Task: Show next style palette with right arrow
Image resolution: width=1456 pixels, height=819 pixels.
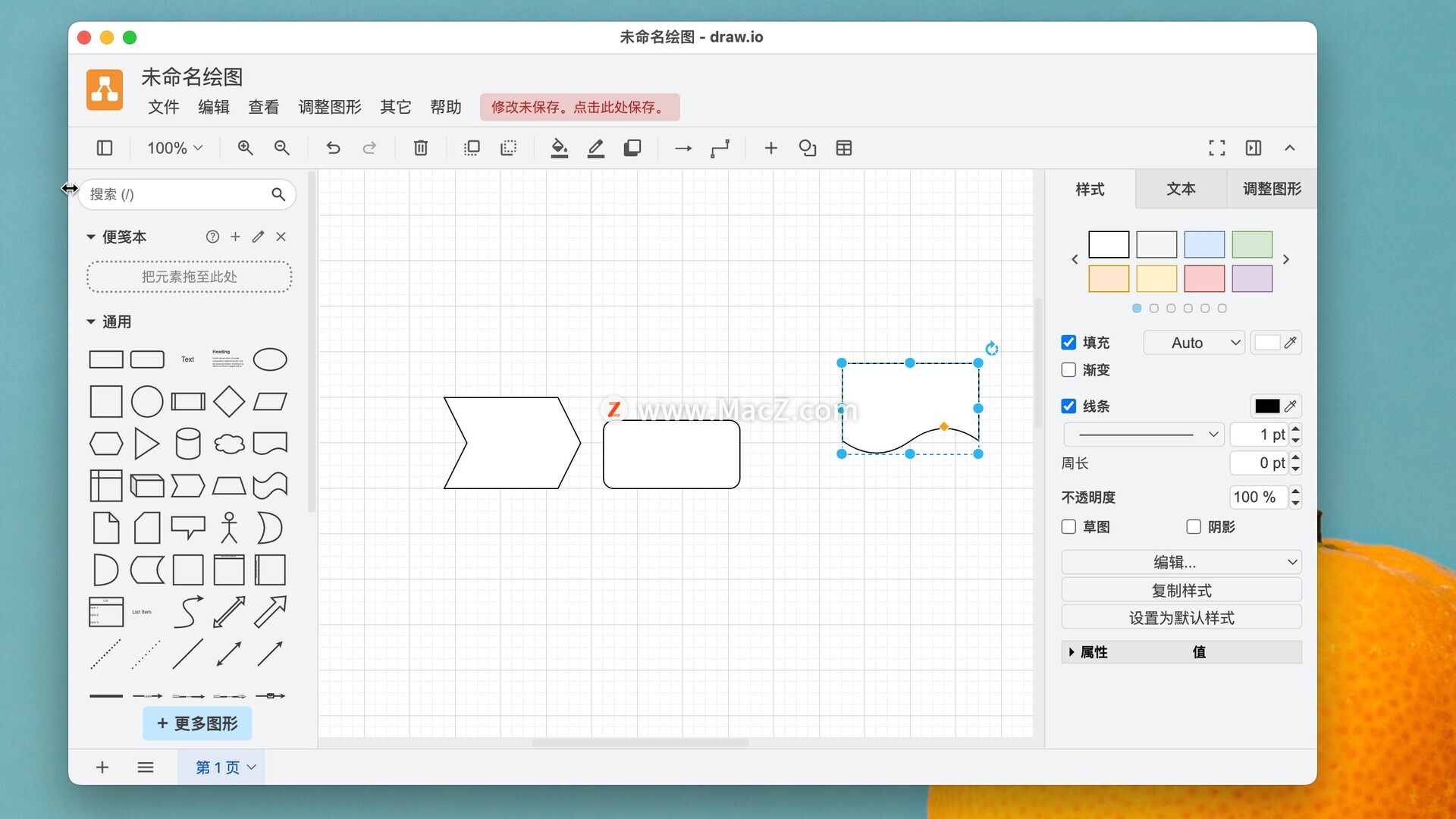Action: pyautogui.click(x=1286, y=259)
